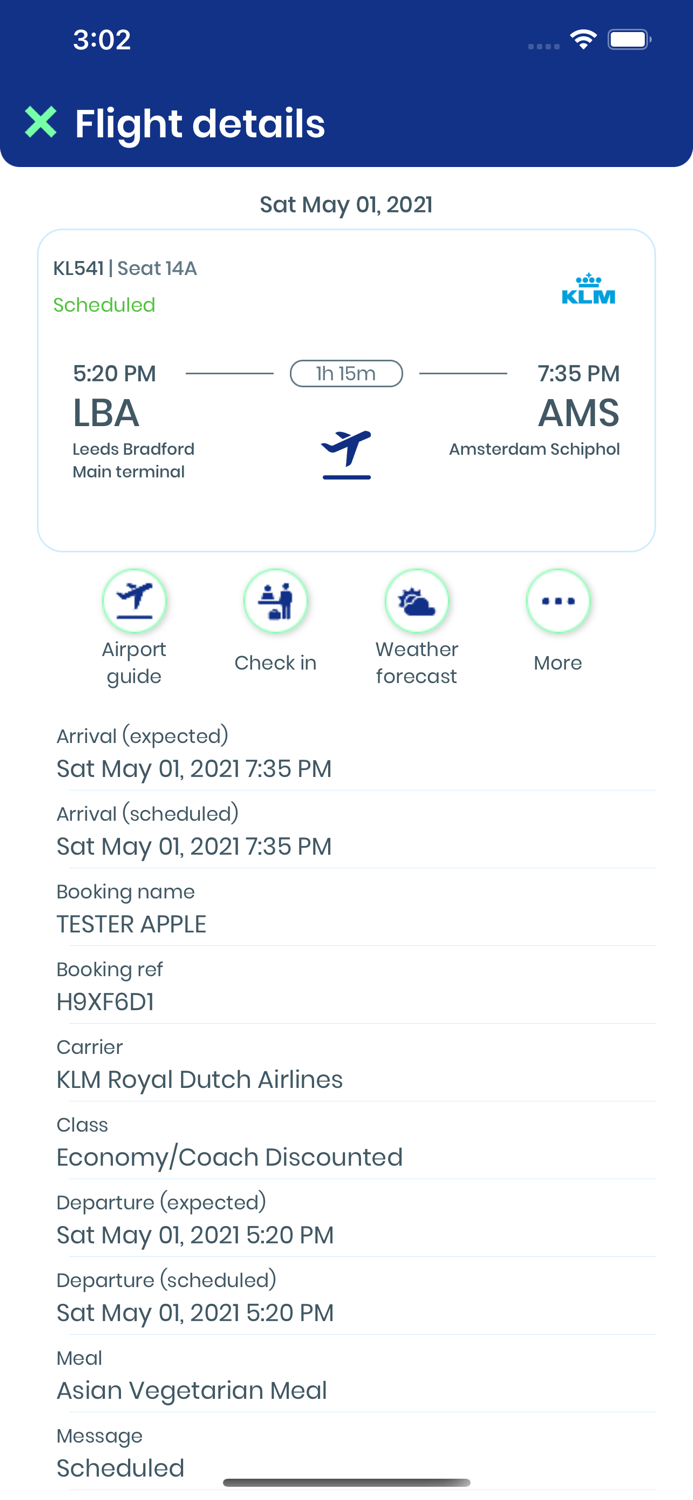The height and width of the screenshot is (1500, 693).
Task: Tap the AMS arrival airport code
Action: [579, 413]
